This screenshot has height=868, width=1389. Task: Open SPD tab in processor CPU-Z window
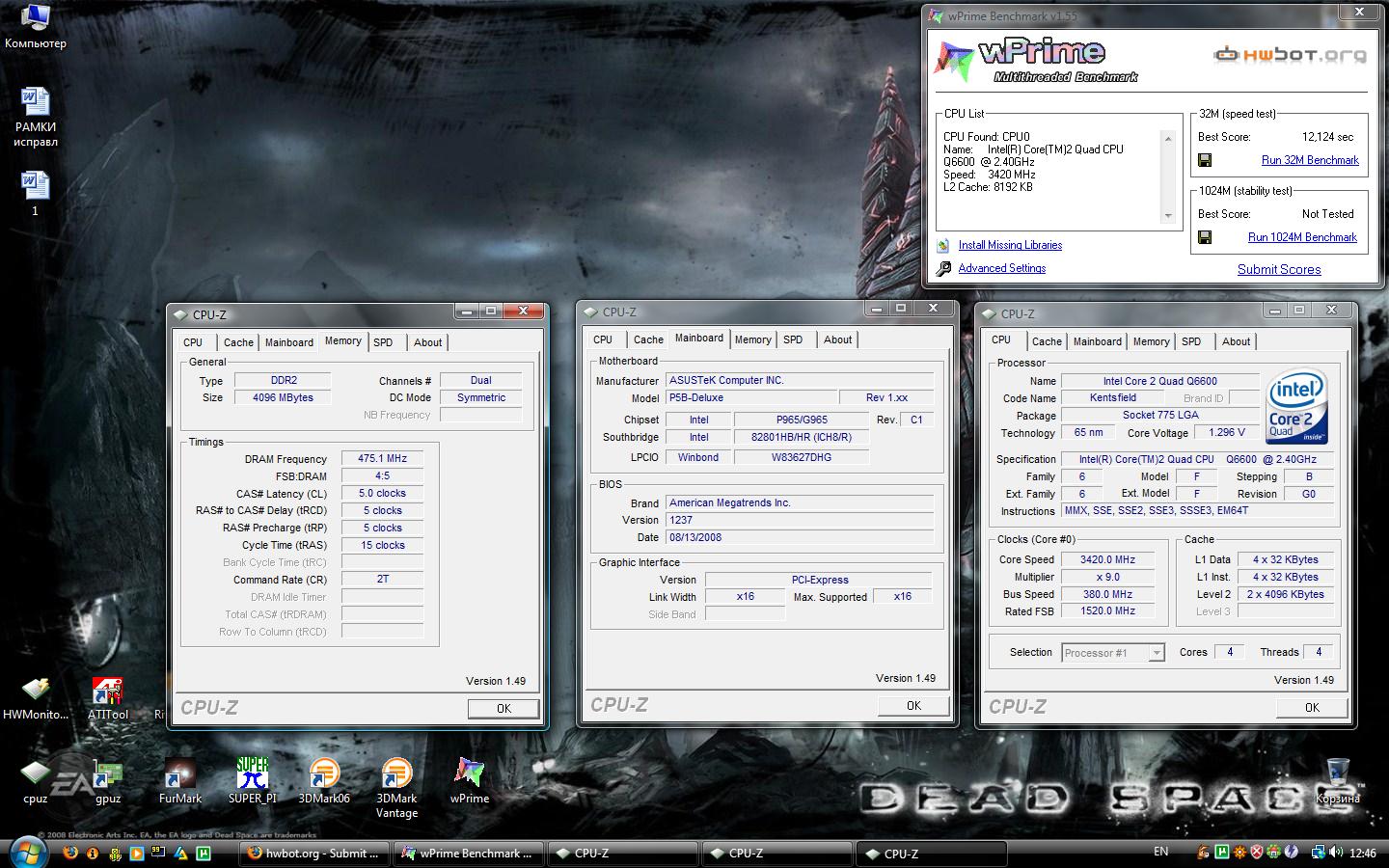pos(1191,341)
